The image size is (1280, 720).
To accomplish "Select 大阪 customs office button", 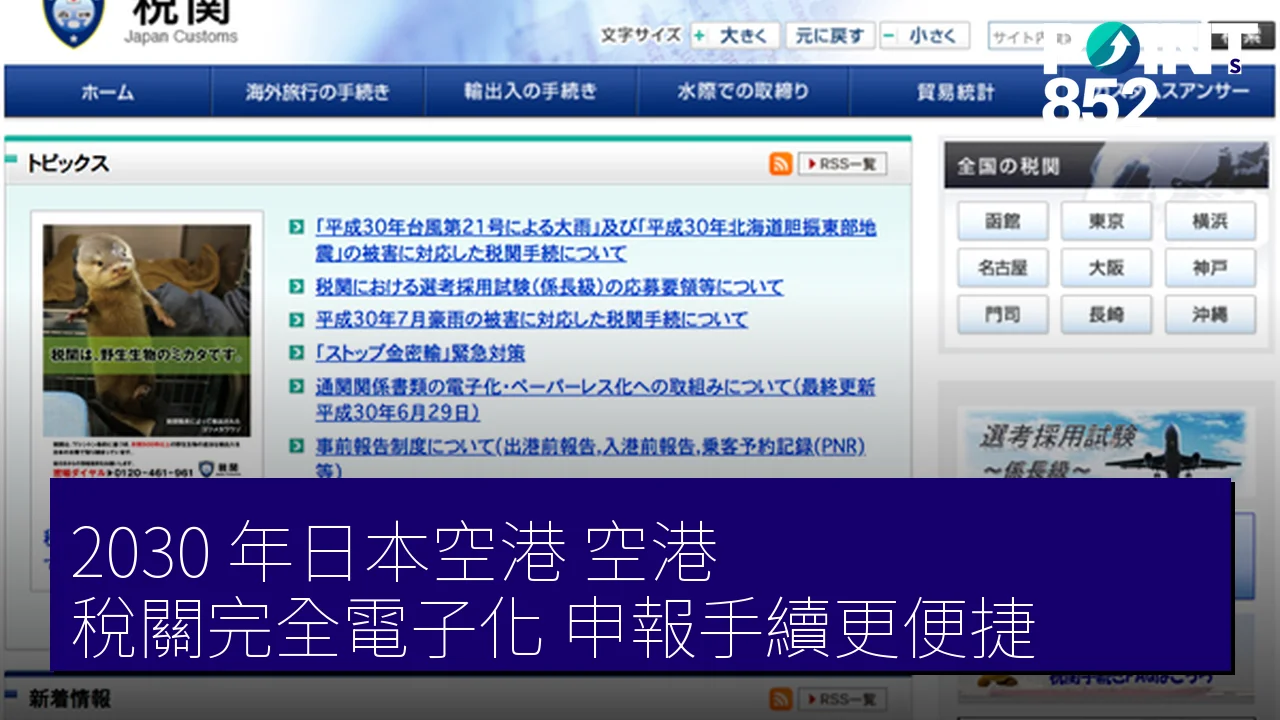I will (1107, 268).
